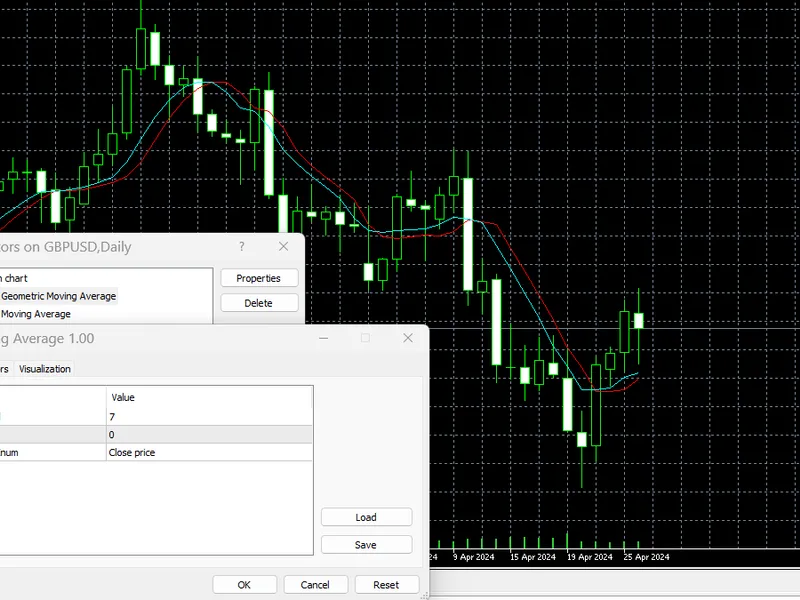Screen dimensions: 800x600
Task: Select Geometric Moving Average in indicator list
Action: pos(59,296)
